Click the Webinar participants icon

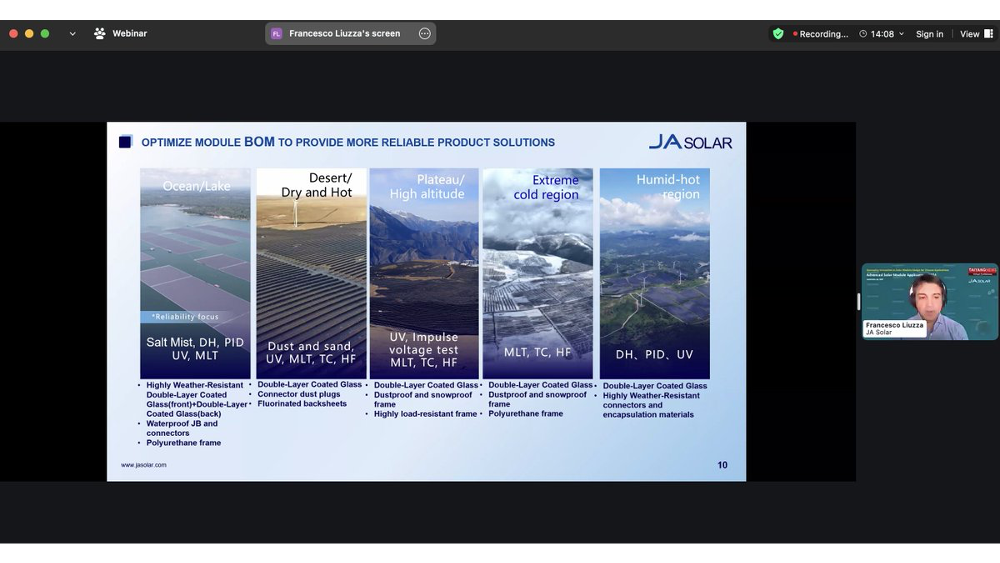[99, 34]
